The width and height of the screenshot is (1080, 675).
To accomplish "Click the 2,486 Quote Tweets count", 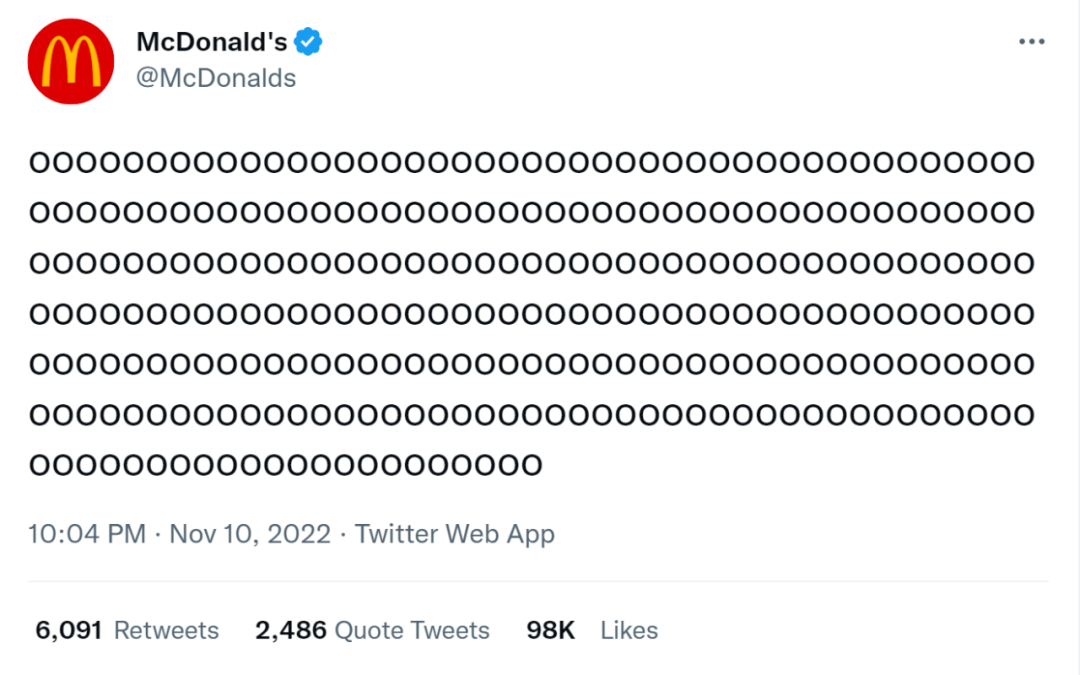I will pos(292,630).
